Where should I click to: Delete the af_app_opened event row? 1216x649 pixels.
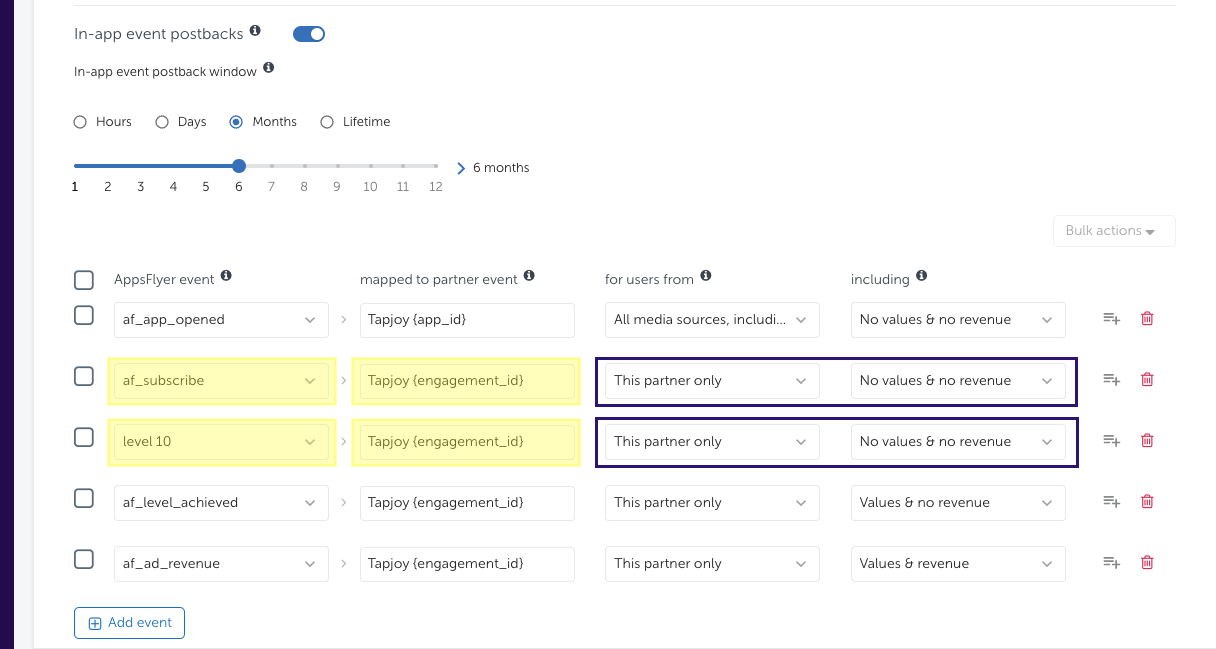(1147, 319)
